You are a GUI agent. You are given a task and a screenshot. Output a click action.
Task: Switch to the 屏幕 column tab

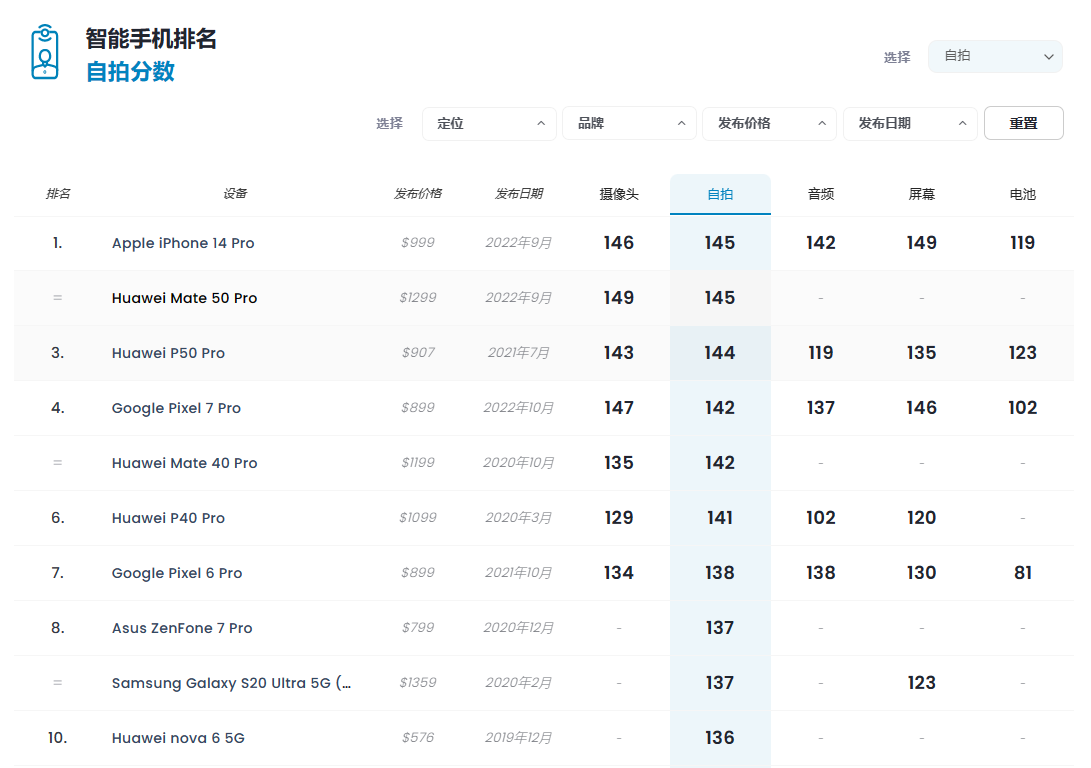coord(921,194)
